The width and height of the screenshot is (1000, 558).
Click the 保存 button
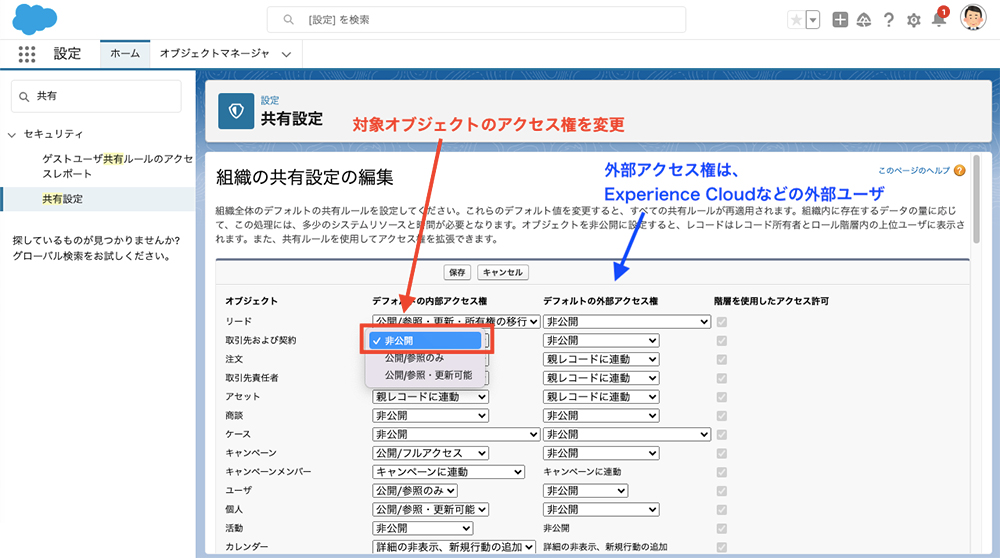coord(457,272)
